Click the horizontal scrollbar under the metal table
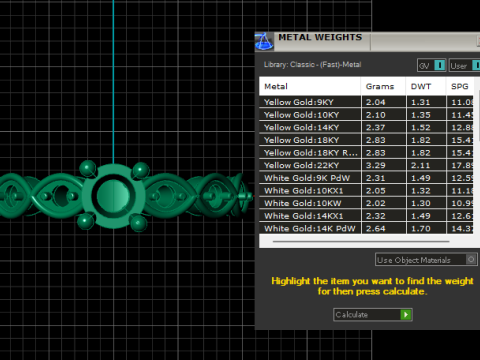The image size is (480, 360). (x=361, y=241)
